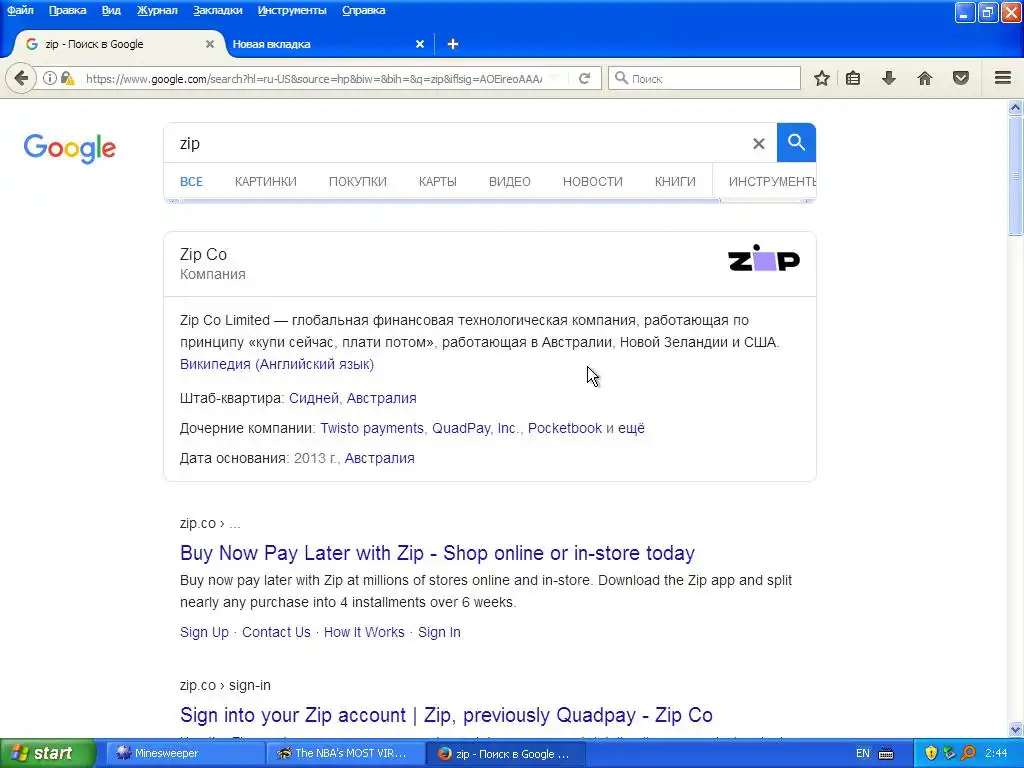Open the Pocket icon in toolbar

[x=961, y=78]
